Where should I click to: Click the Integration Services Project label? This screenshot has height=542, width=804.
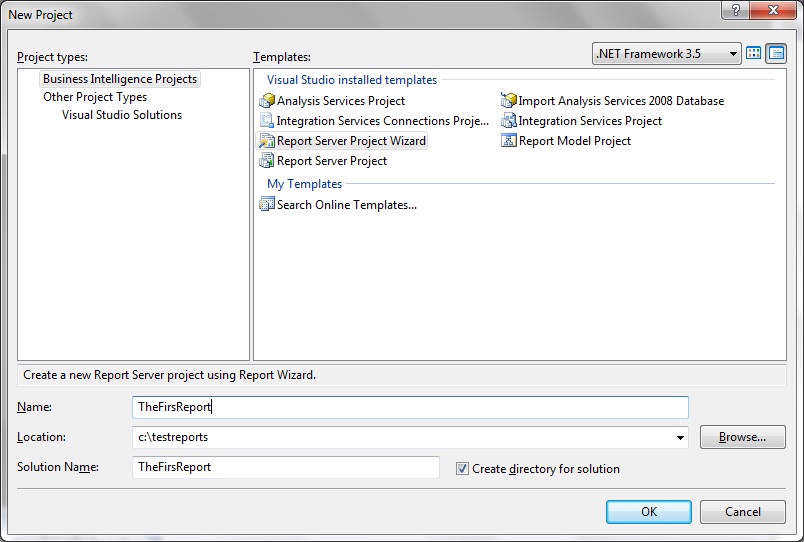coord(590,121)
